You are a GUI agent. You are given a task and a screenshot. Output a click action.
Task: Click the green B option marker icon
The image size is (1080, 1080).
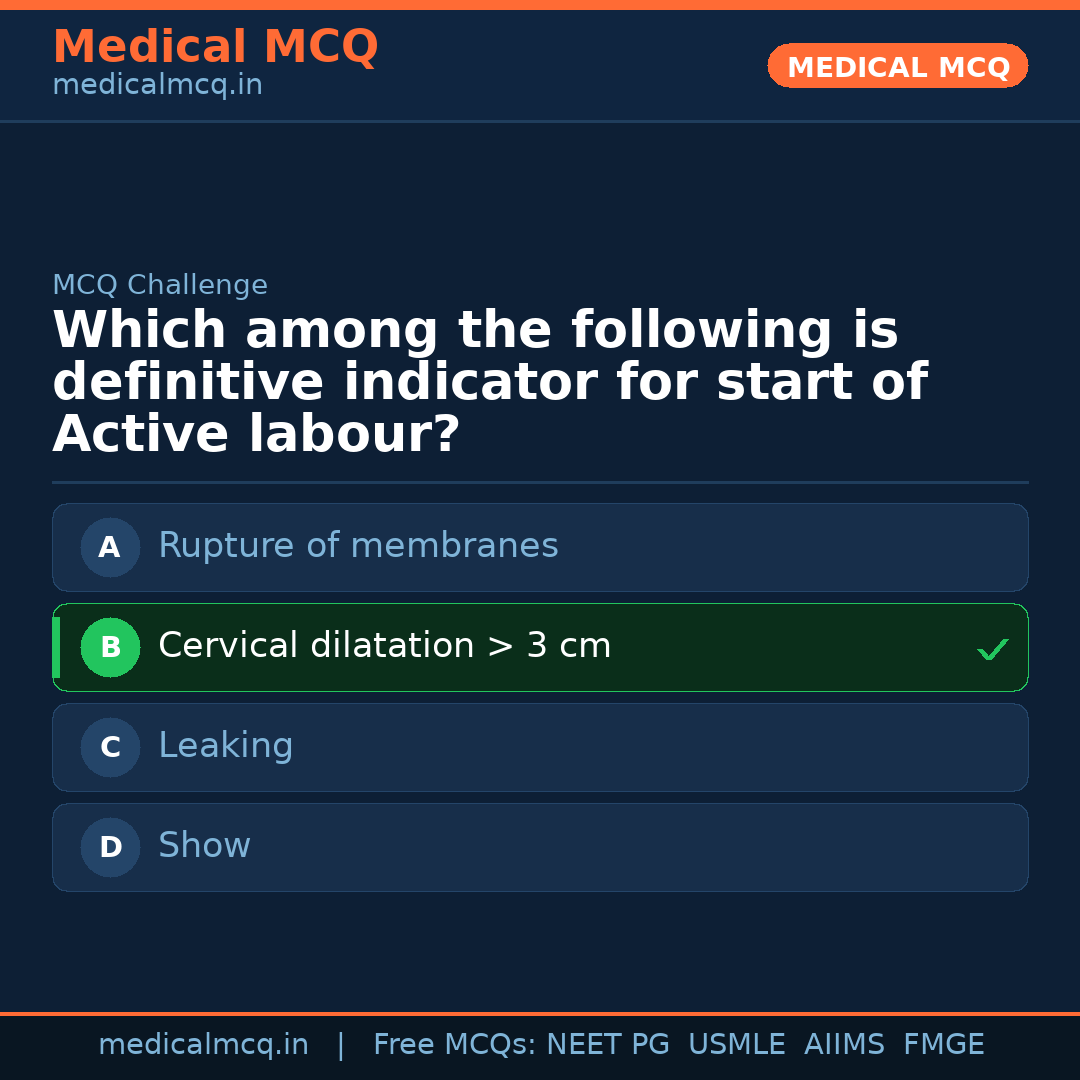(x=110, y=647)
